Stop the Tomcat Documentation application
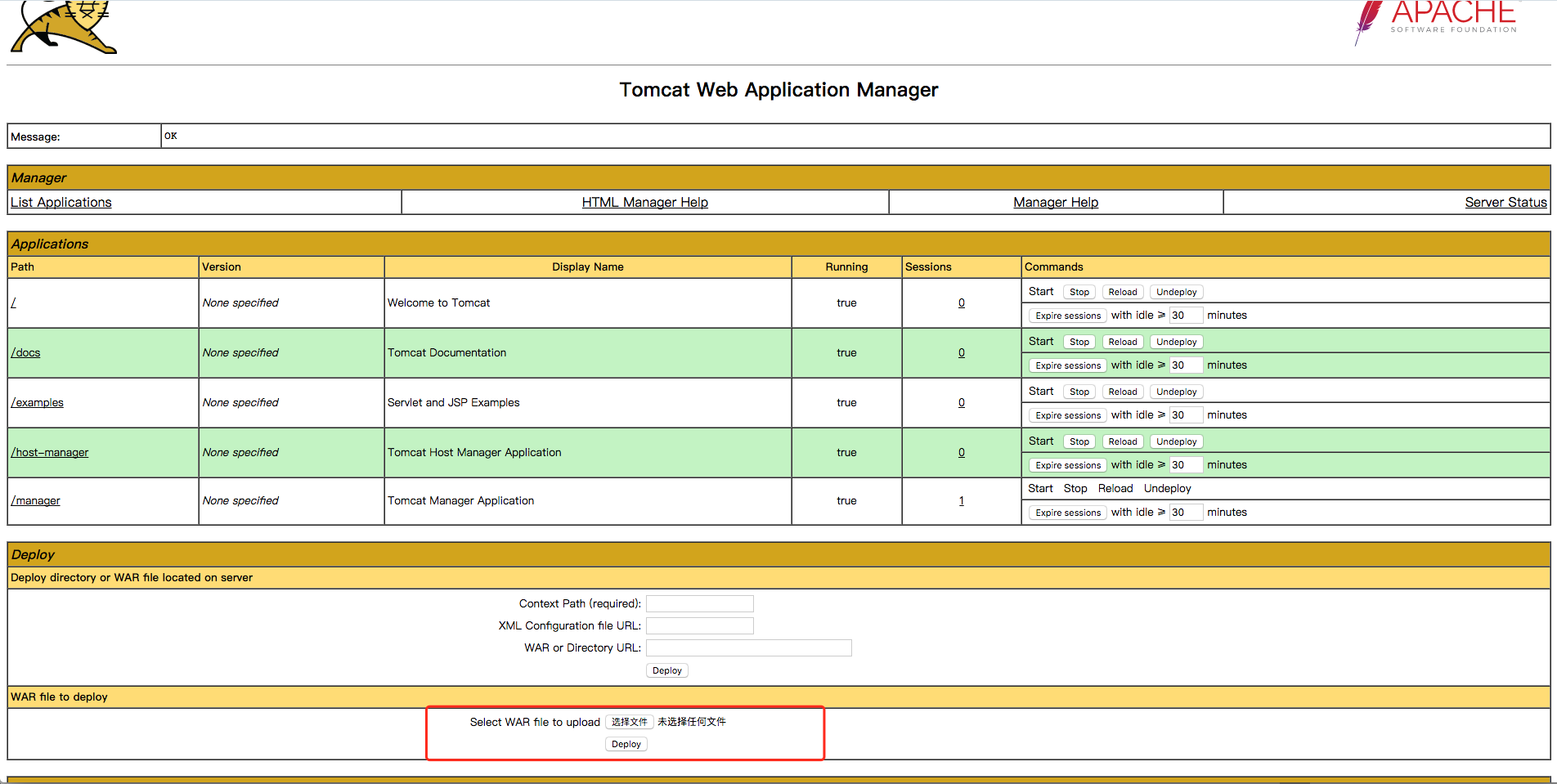Viewport: 1557px width, 784px height. click(x=1079, y=342)
